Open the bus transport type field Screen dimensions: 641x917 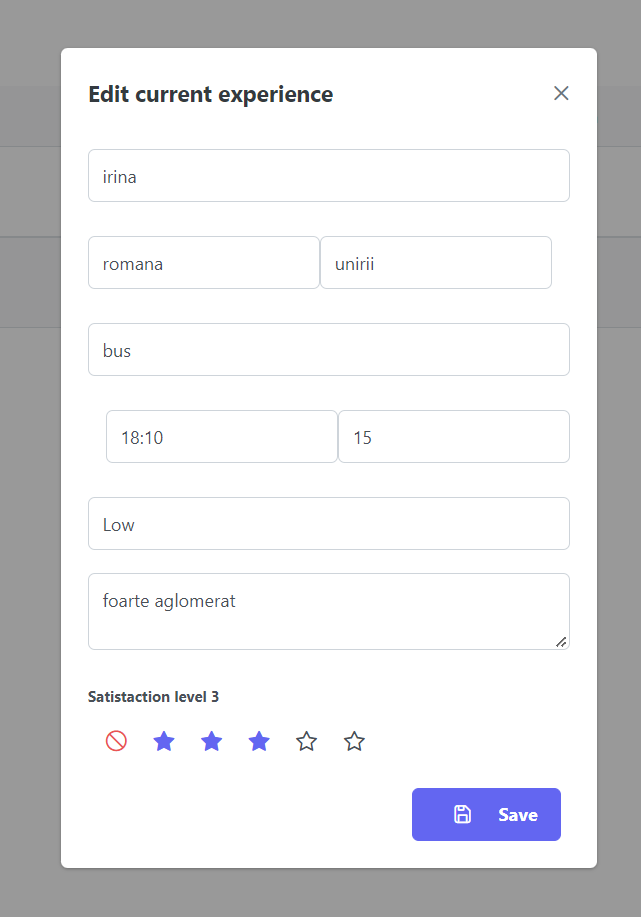[x=328, y=349]
